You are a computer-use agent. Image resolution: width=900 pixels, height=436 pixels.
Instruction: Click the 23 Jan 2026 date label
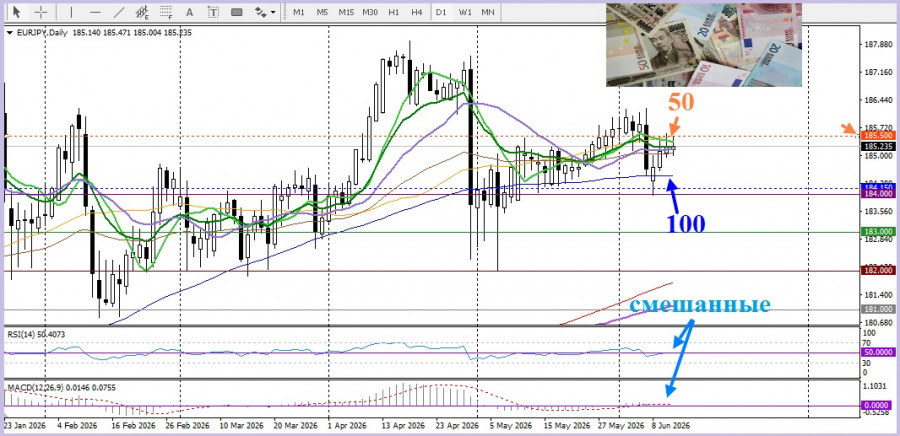point(25,426)
